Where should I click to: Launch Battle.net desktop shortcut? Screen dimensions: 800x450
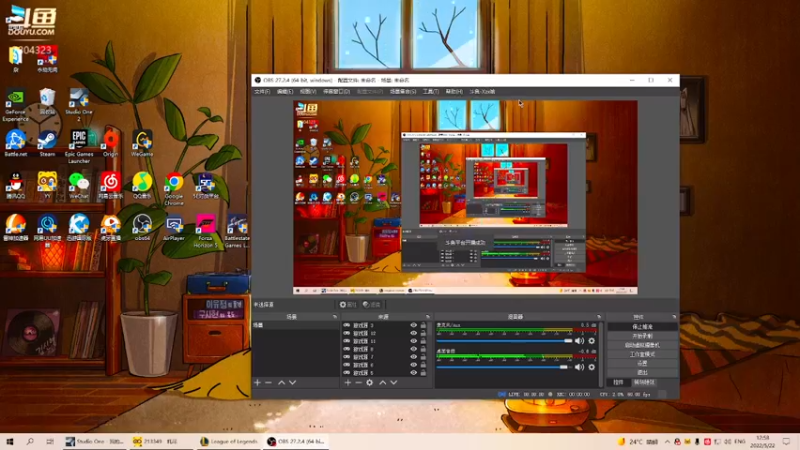tap(15, 143)
